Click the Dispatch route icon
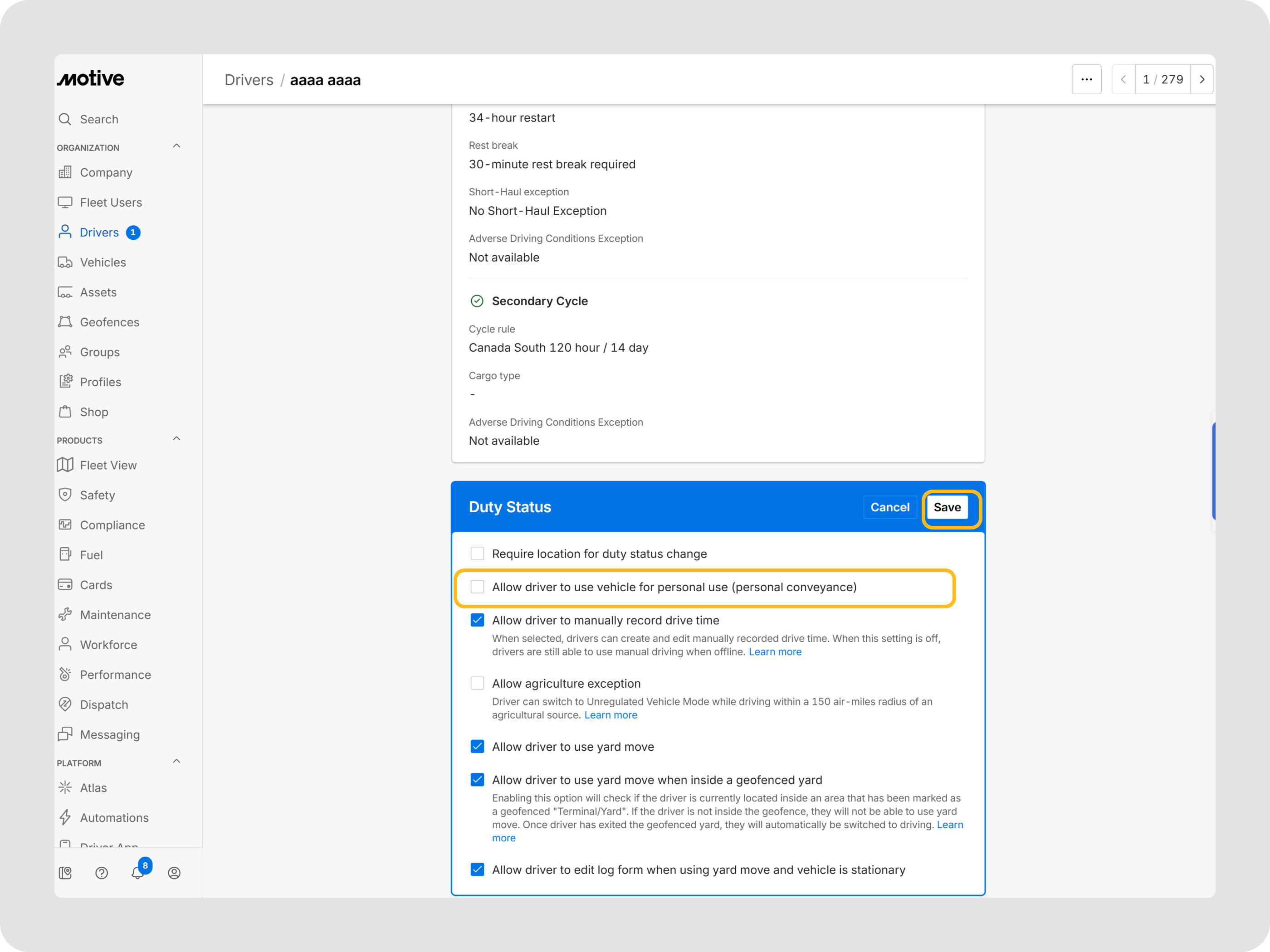1270x952 pixels. pos(65,704)
